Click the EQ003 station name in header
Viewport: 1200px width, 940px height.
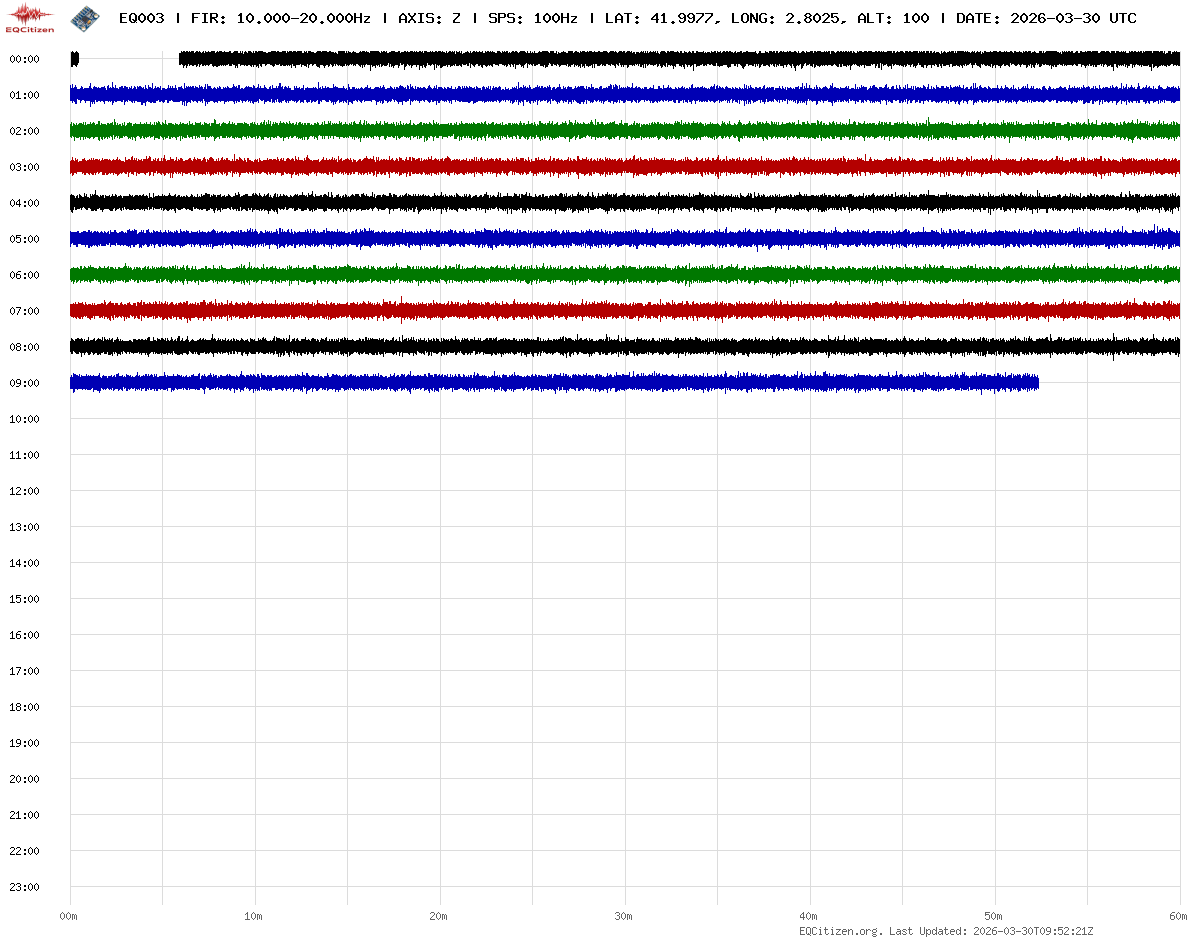point(141,18)
